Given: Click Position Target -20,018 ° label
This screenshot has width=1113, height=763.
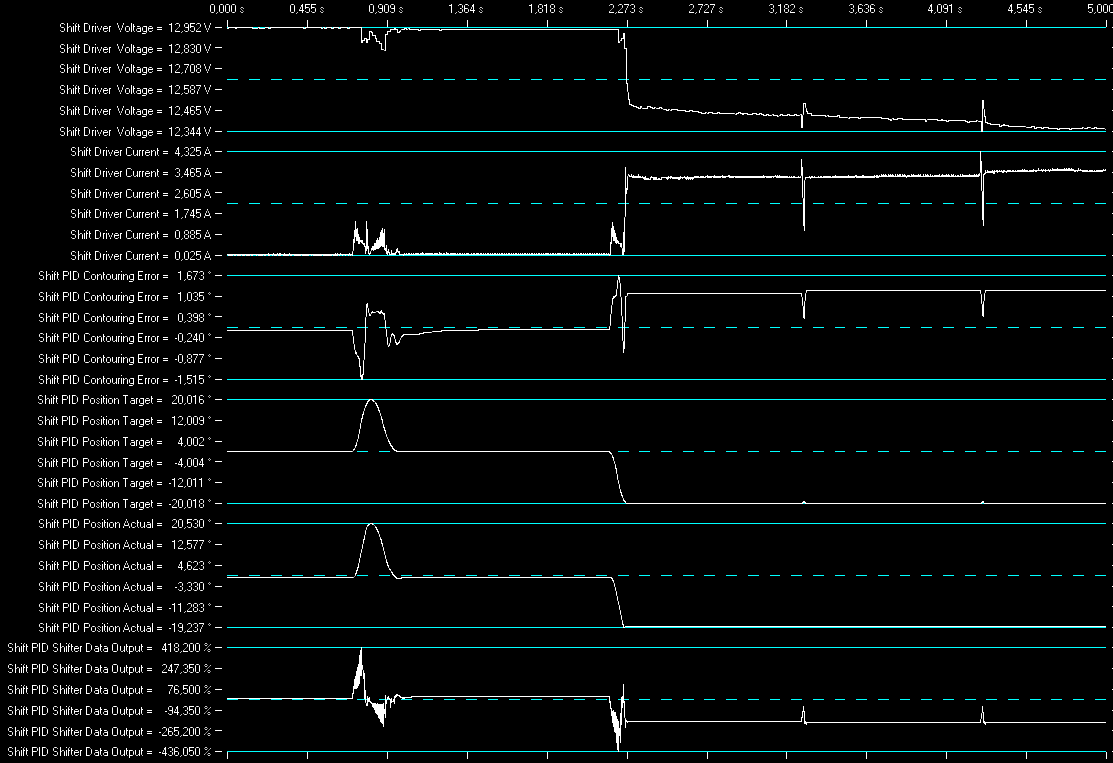Looking at the screenshot, I should point(124,504).
